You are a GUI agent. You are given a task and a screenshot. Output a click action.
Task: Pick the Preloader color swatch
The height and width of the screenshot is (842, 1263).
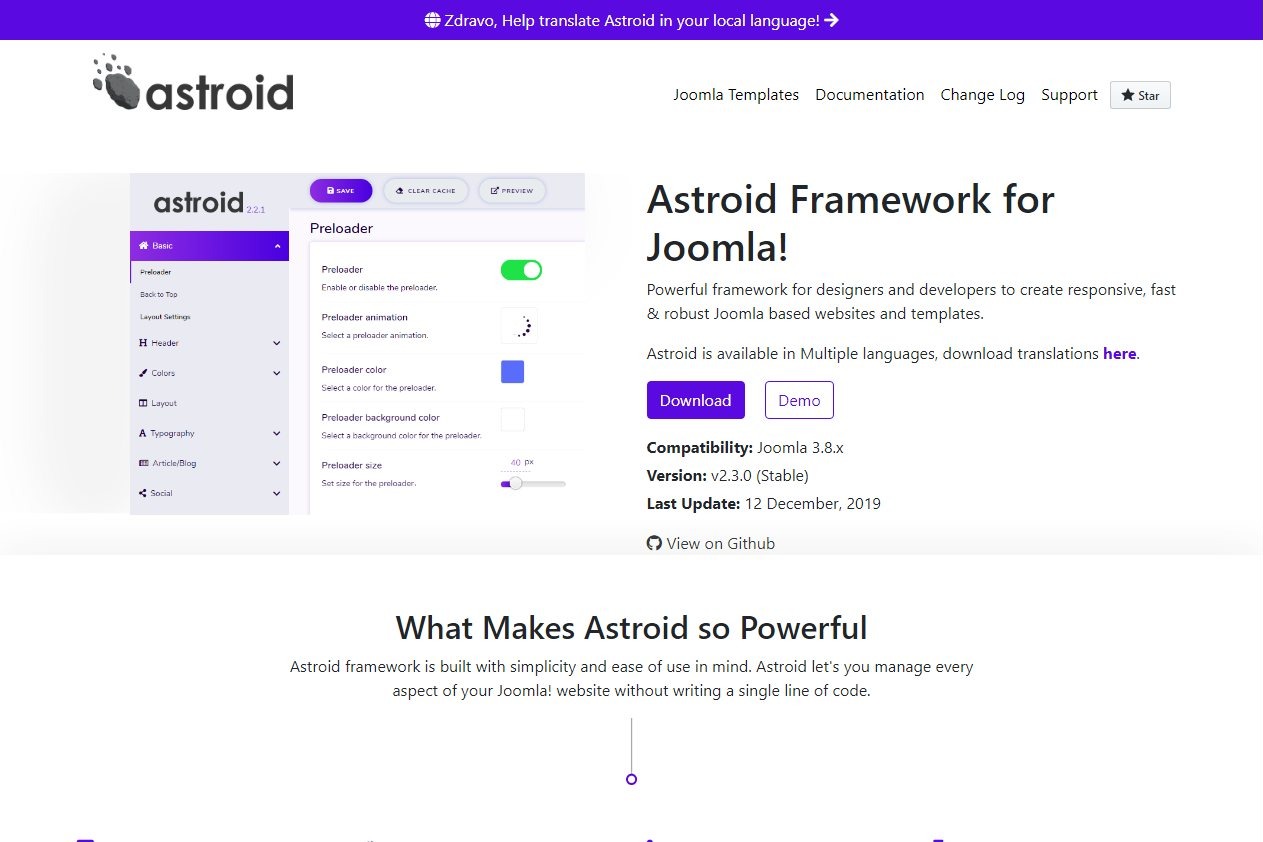click(x=512, y=372)
